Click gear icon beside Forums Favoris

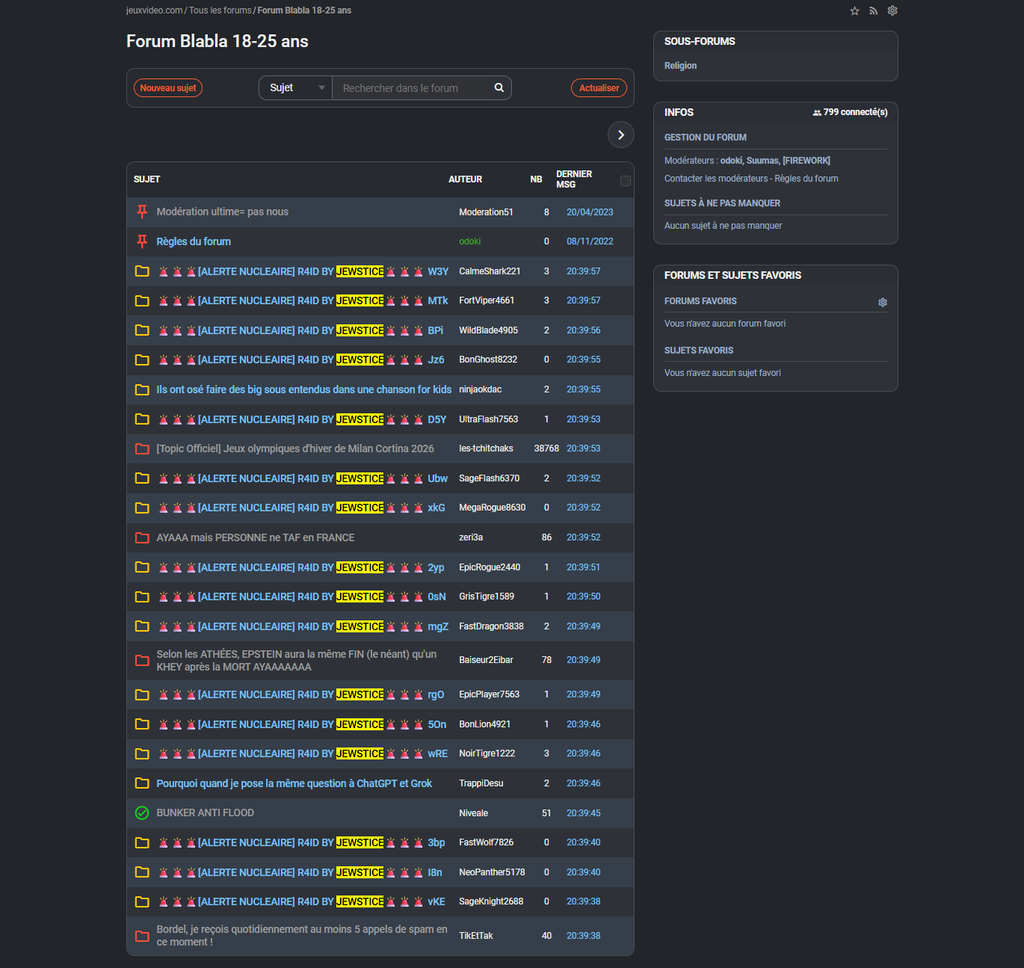click(882, 302)
